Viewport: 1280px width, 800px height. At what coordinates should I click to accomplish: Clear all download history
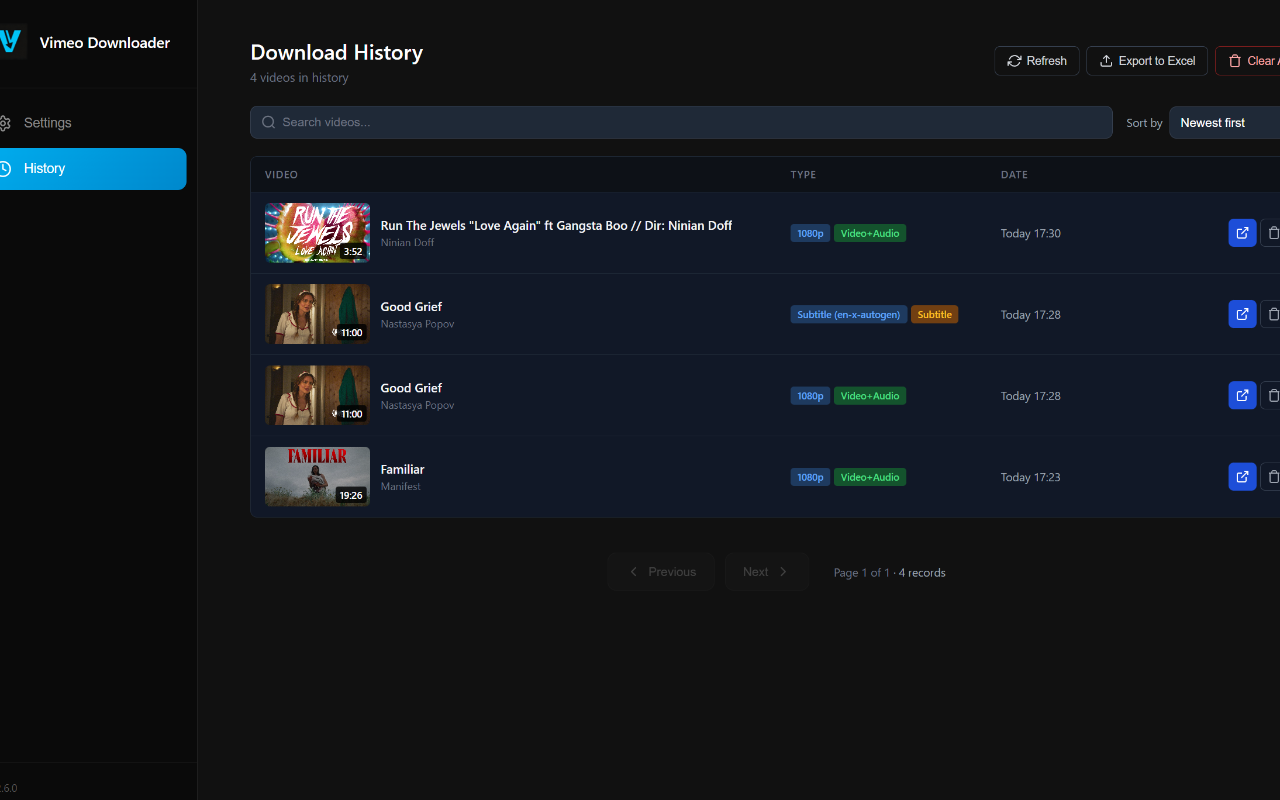1248,61
